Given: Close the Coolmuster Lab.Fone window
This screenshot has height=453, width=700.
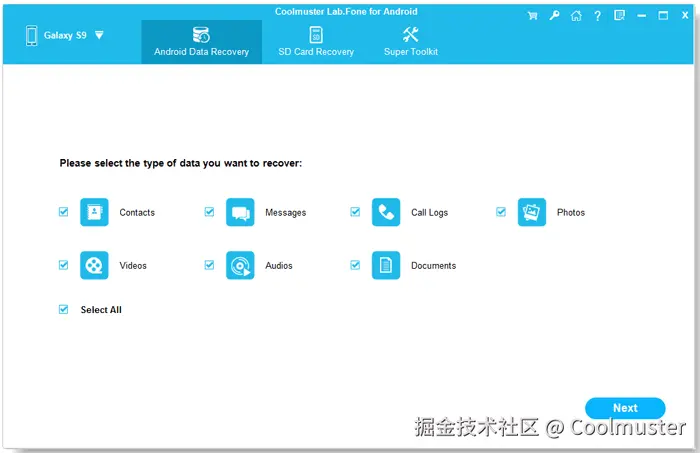Looking at the screenshot, I should coord(685,15).
